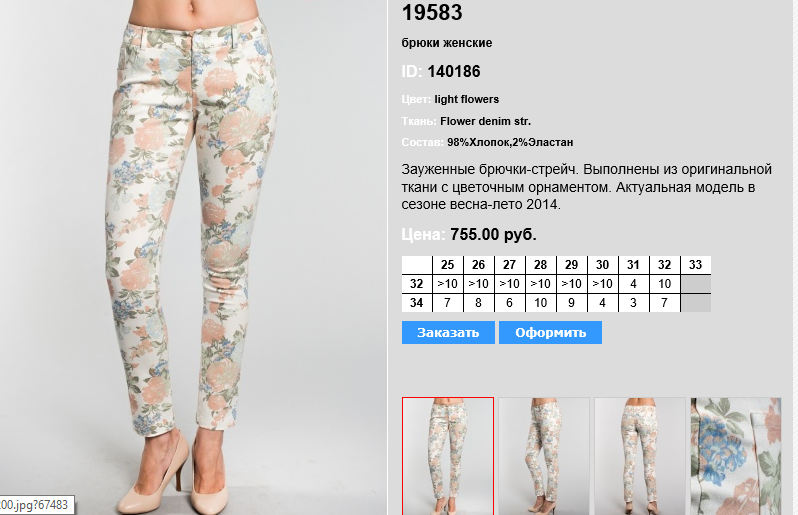Click the greyed-out size 33 cell in row 32
The height and width of the screenshot is (515, 798).
696,284
